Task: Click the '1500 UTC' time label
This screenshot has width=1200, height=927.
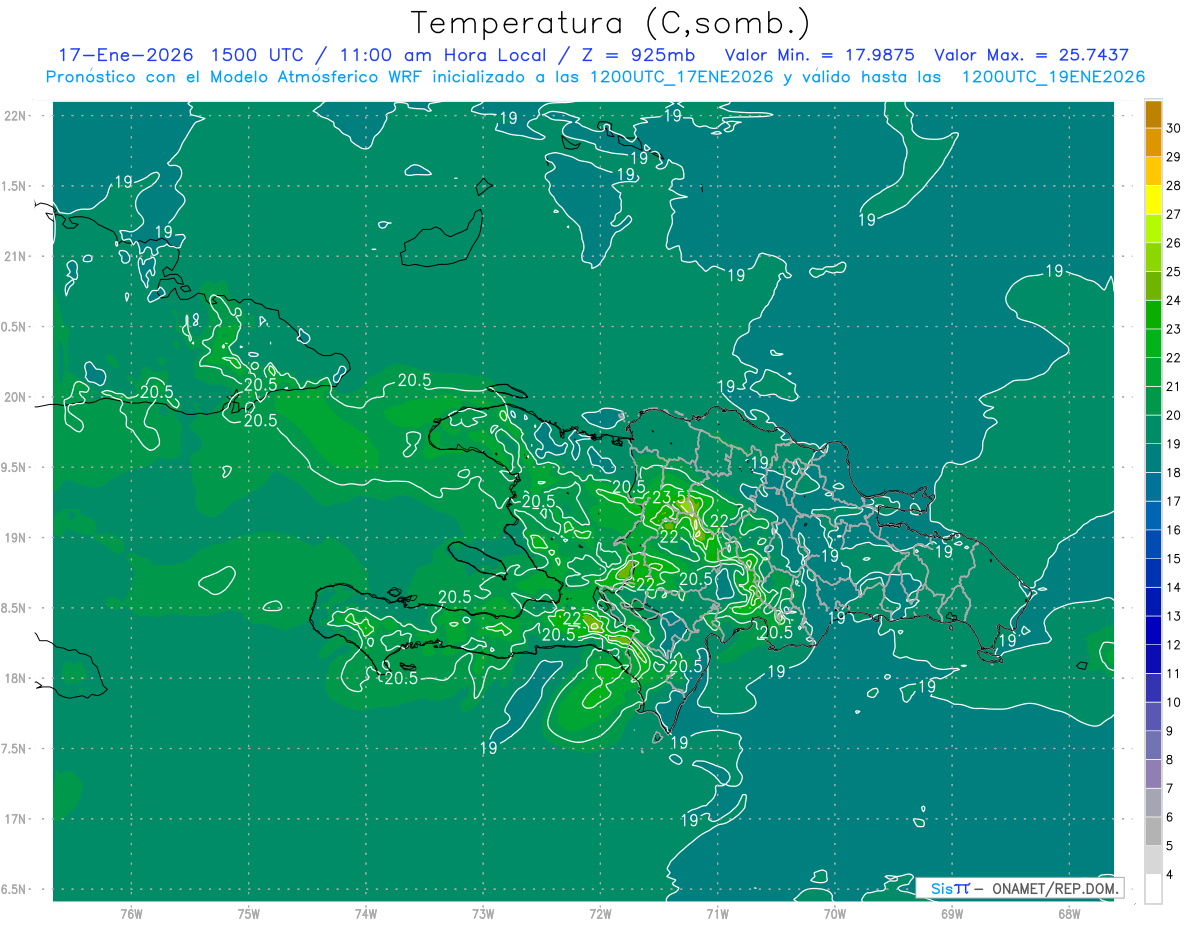Action: pyautogui.click(x=257, y=55)
